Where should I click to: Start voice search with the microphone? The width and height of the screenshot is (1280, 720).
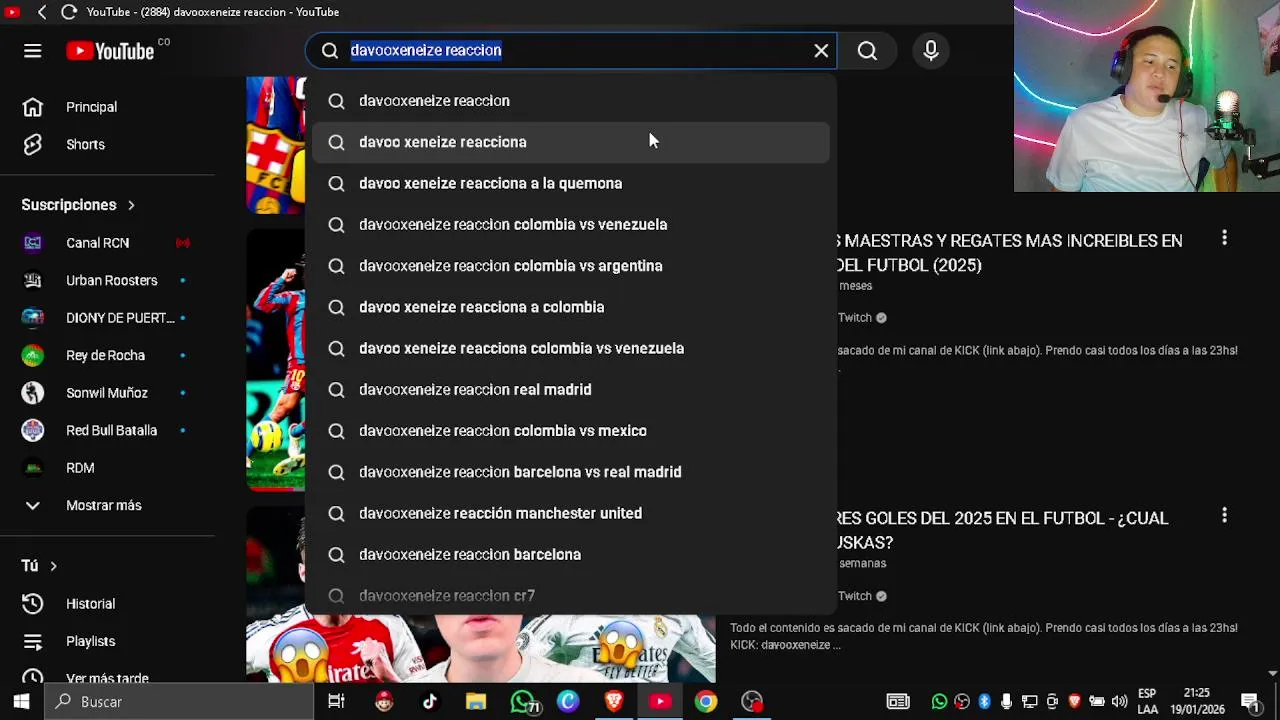pos(931,50)
